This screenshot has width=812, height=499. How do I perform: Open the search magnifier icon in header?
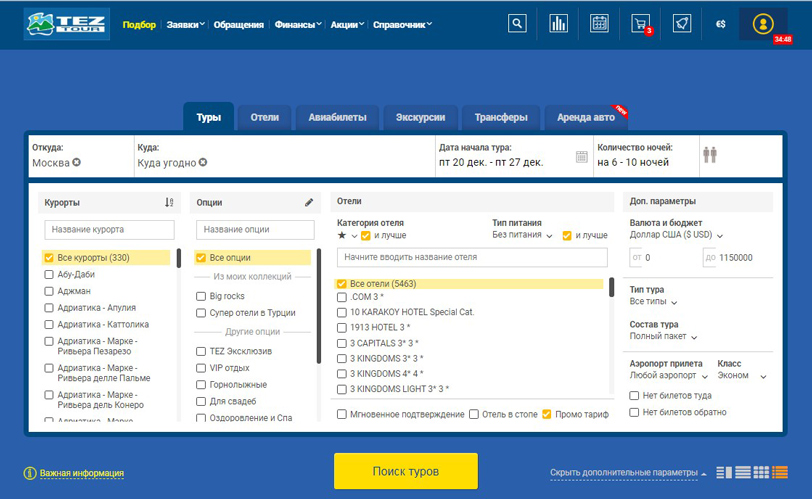click(517, 23)
